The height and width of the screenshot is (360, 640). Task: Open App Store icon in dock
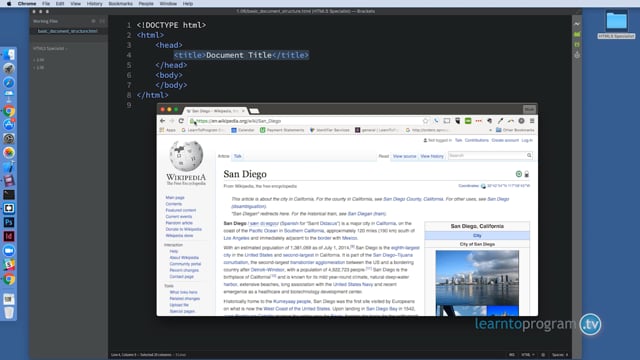tap(9, 124)
